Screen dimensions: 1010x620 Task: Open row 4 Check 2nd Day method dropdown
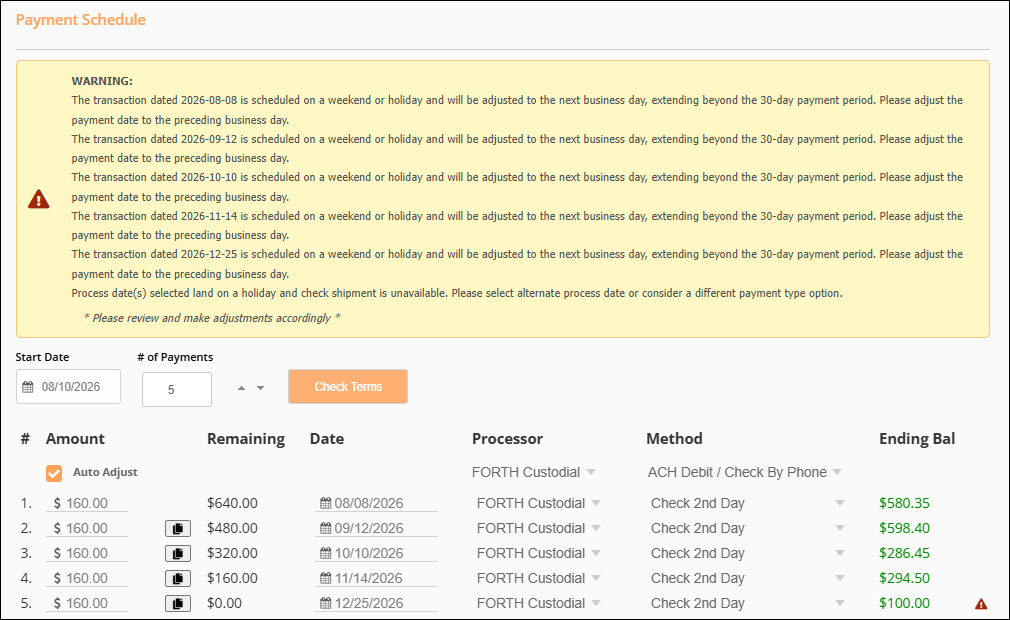pyautogui.click(x=747, y=578)
